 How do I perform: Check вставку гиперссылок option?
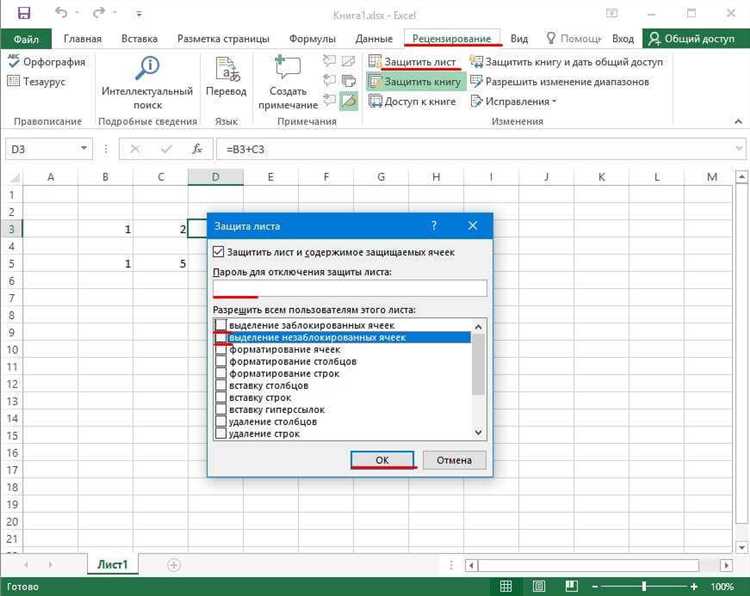(x=221, y=409)
